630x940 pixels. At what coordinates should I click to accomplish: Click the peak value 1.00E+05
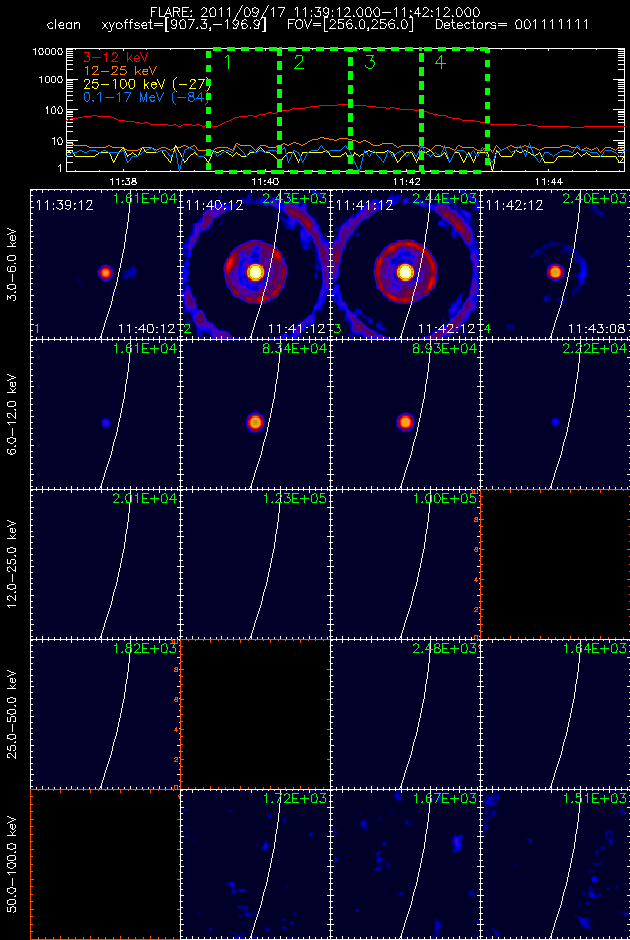point(445,499)
